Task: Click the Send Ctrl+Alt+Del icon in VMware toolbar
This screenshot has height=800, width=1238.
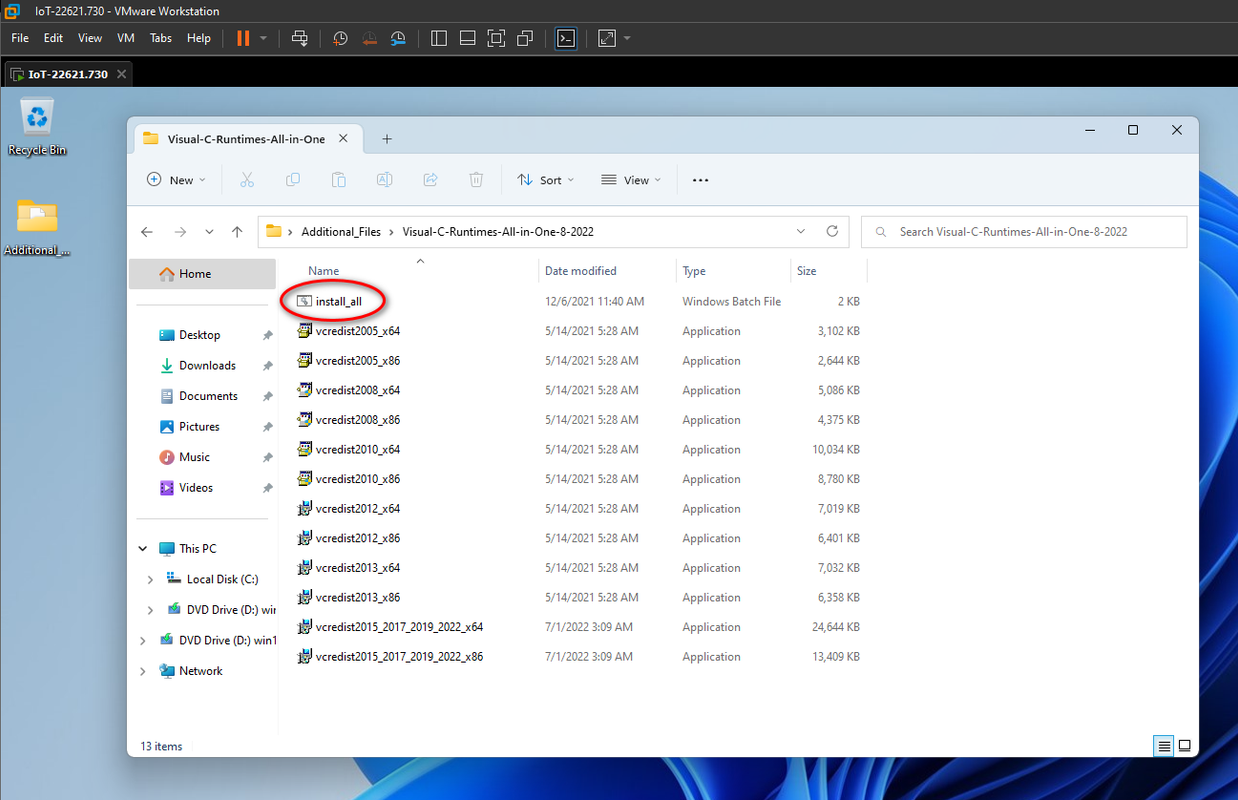Action: pyautogui.click(x=299, y=38)
